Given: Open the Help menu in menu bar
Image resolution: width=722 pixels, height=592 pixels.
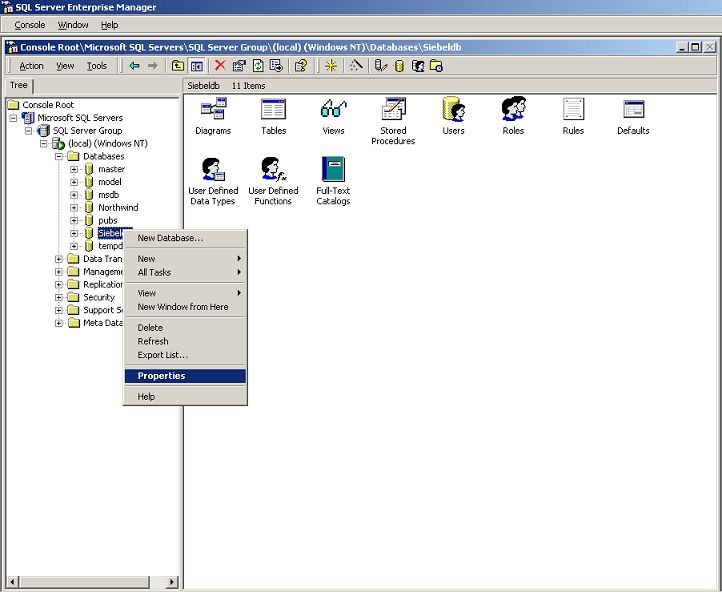Looking at the screenshot, I should point(110,25).
